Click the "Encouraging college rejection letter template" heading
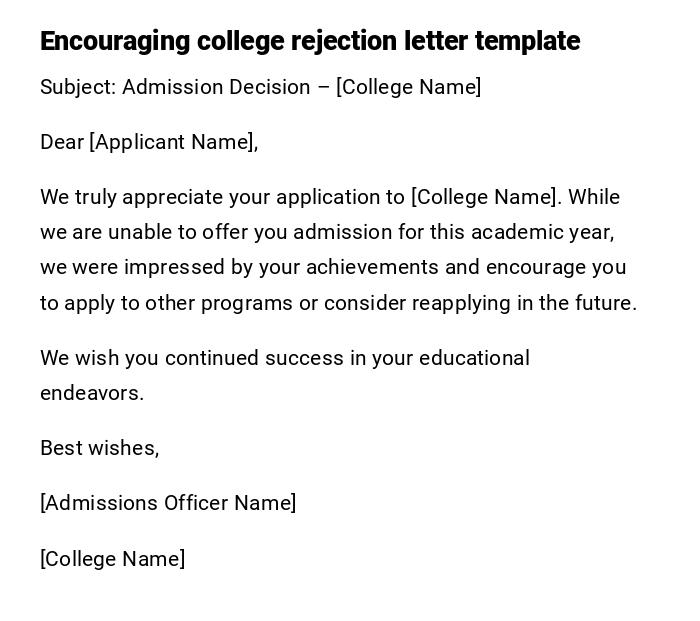The height and width of the screenshot is (621, 700). [310, 41]
